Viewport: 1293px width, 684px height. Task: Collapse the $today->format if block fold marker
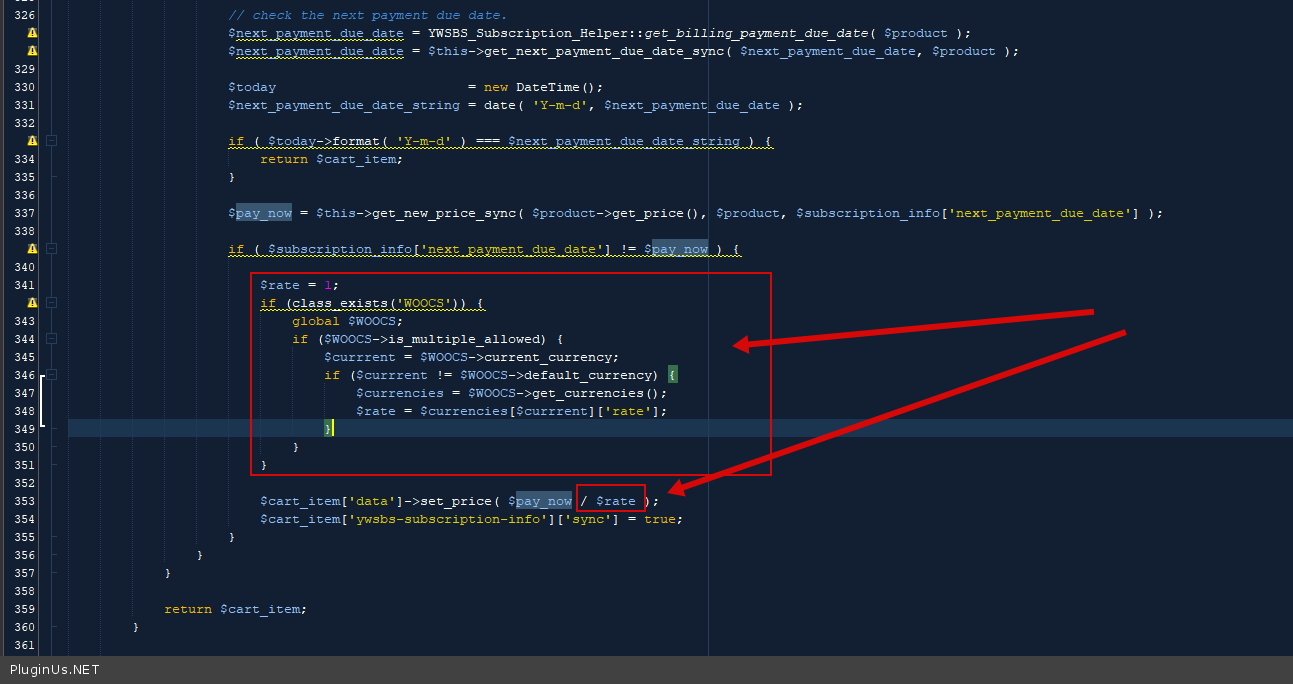tap(52, 141)
